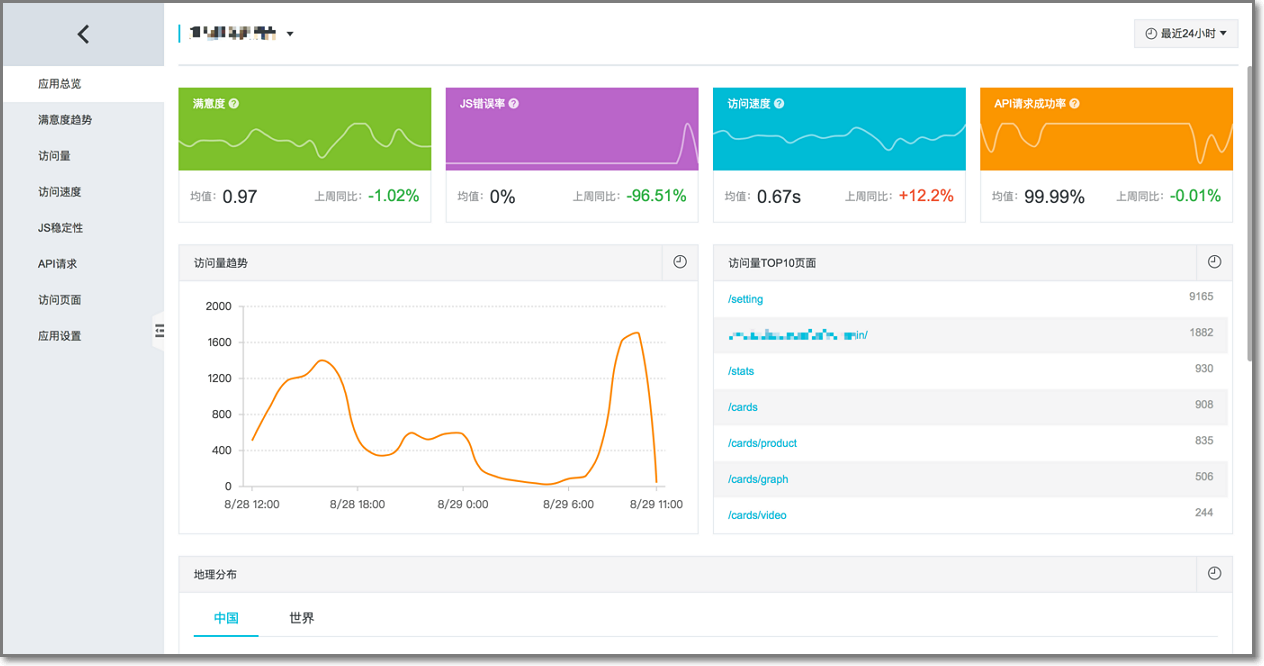The height and width of the screenshot is (666, 1264).
Task: Open 应用设置 in the sidebar
Action: (82, 336)
